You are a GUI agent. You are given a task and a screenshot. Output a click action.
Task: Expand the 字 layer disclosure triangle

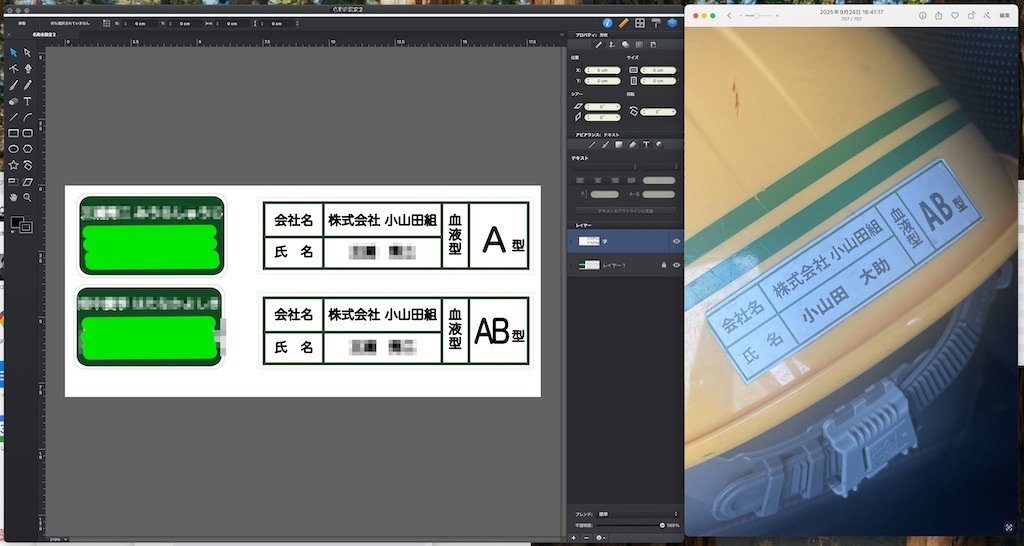[572, 241]
